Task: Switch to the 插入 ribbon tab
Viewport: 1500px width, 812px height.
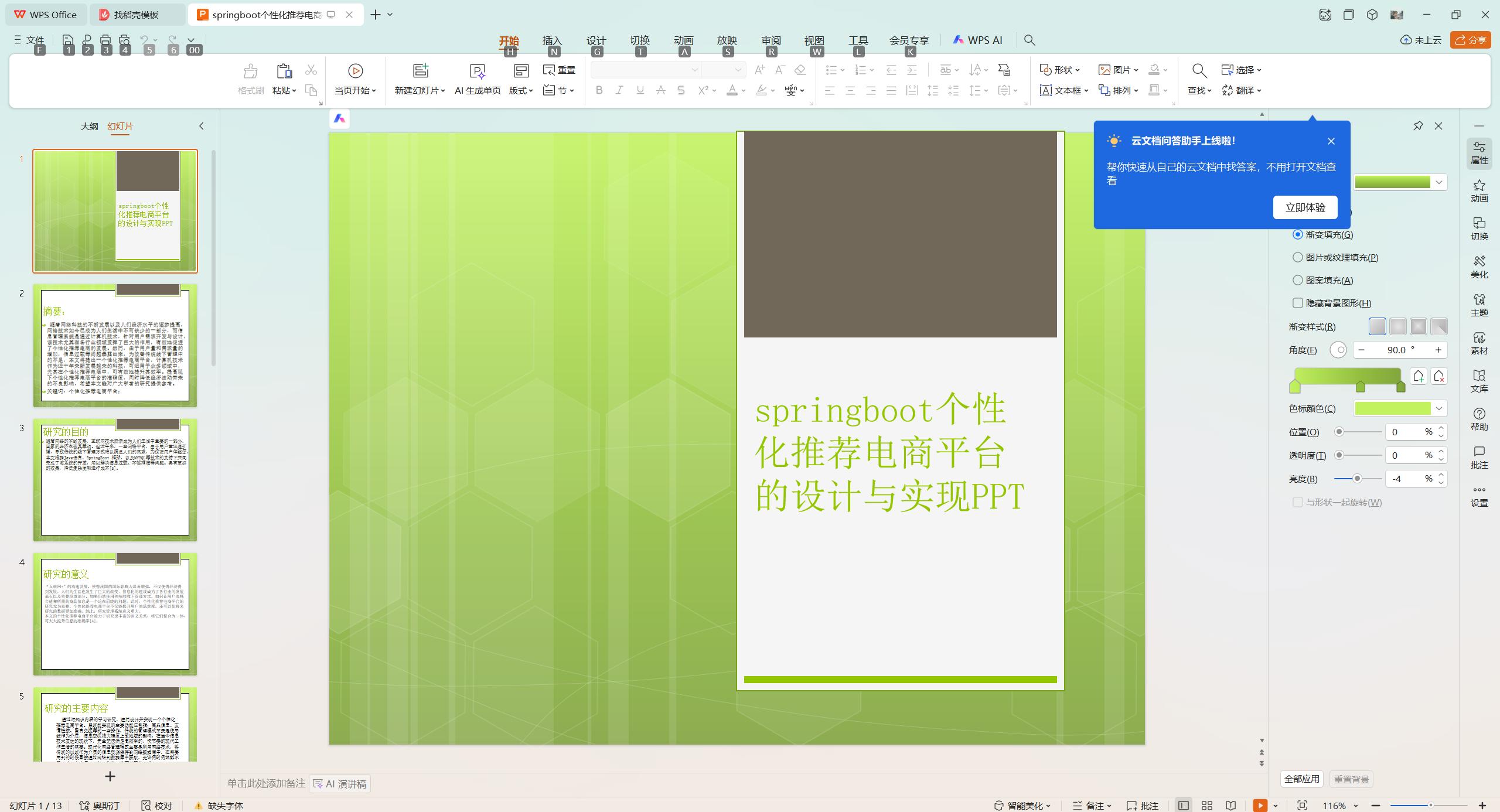Action: point(553,40)
